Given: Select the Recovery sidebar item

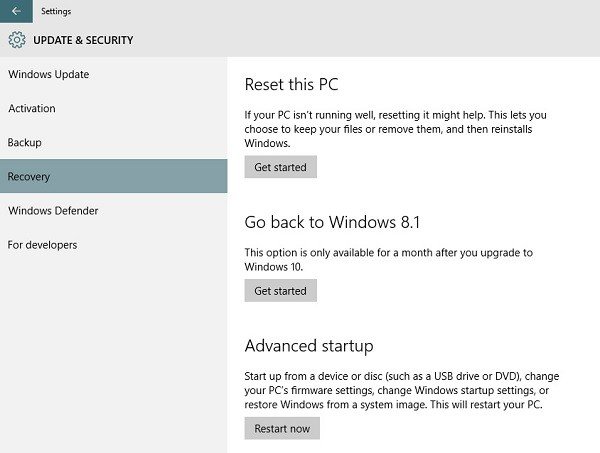Looking at the screenshot, I should pyautogui.click(x=29, y=177).
